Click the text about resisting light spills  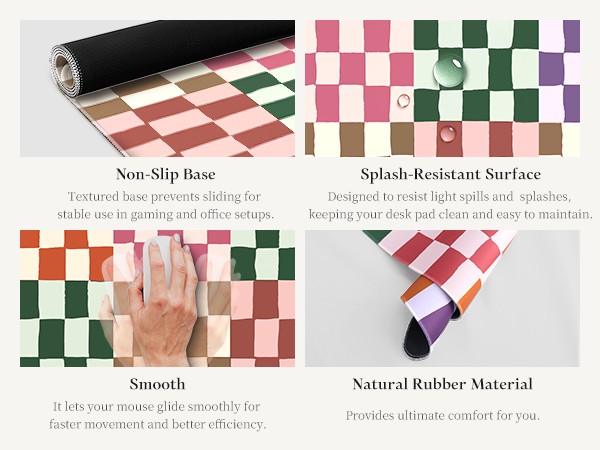450,205
